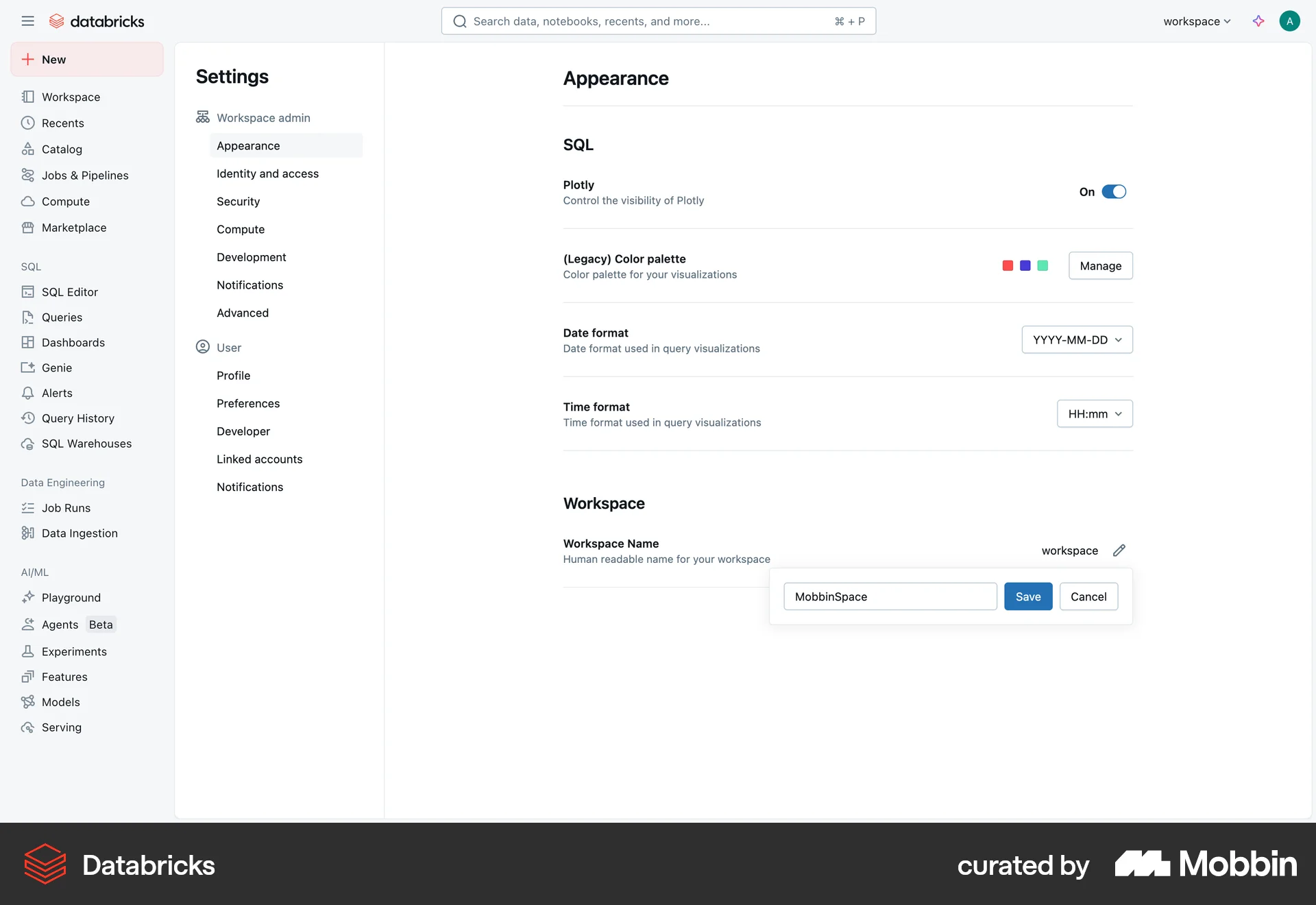Open the AI Playground

[71, 597]
